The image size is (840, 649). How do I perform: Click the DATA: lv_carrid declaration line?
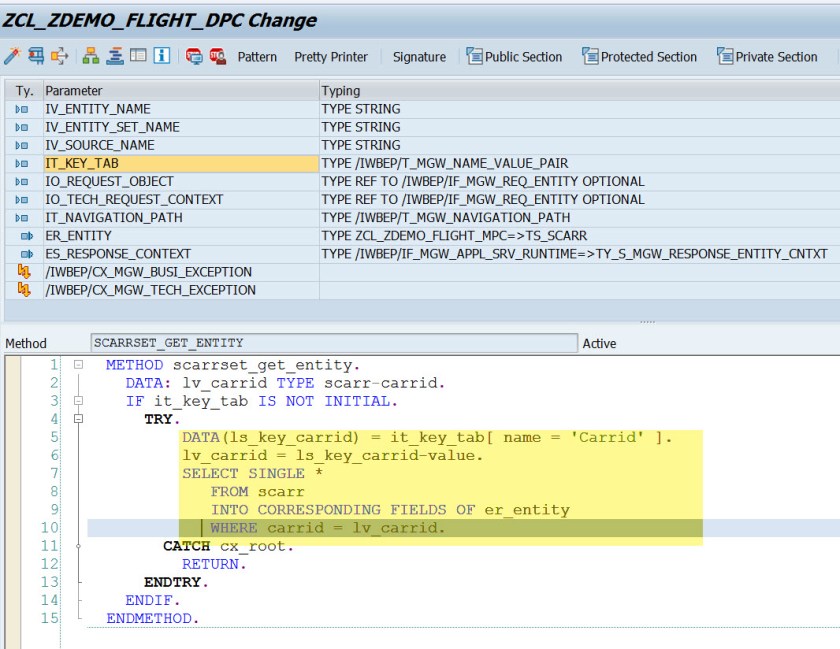click(x=285, y=383)
